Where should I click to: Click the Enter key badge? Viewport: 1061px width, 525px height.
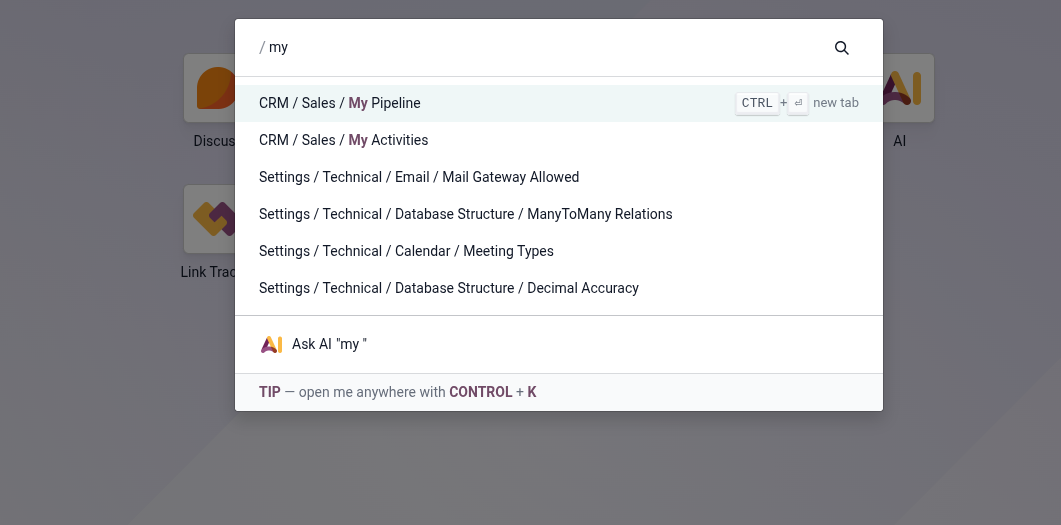798,103
